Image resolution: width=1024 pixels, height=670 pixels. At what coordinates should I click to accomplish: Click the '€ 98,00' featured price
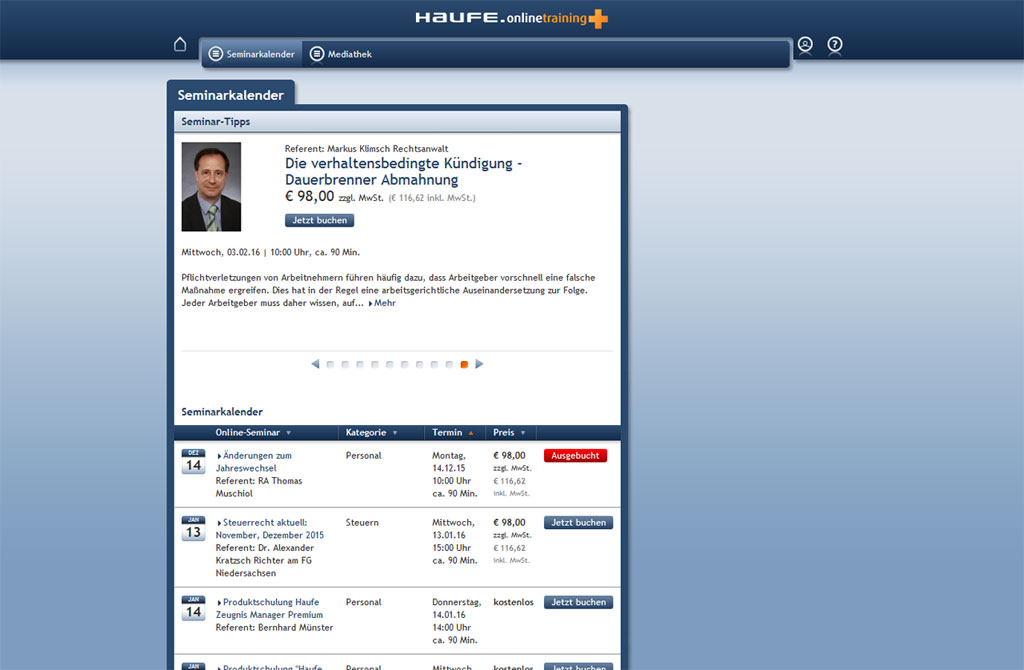tap(310, 196)
